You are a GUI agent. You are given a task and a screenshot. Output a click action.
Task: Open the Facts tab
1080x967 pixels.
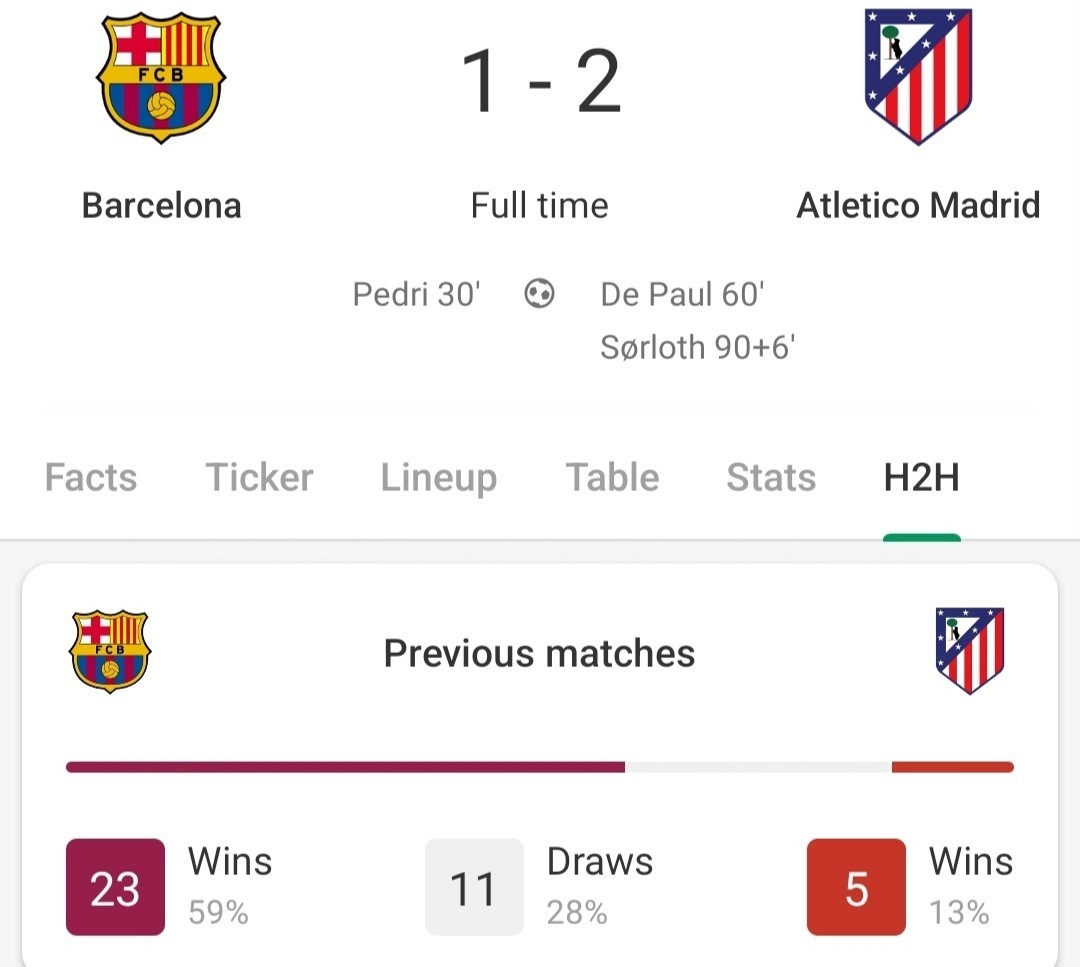91,477
